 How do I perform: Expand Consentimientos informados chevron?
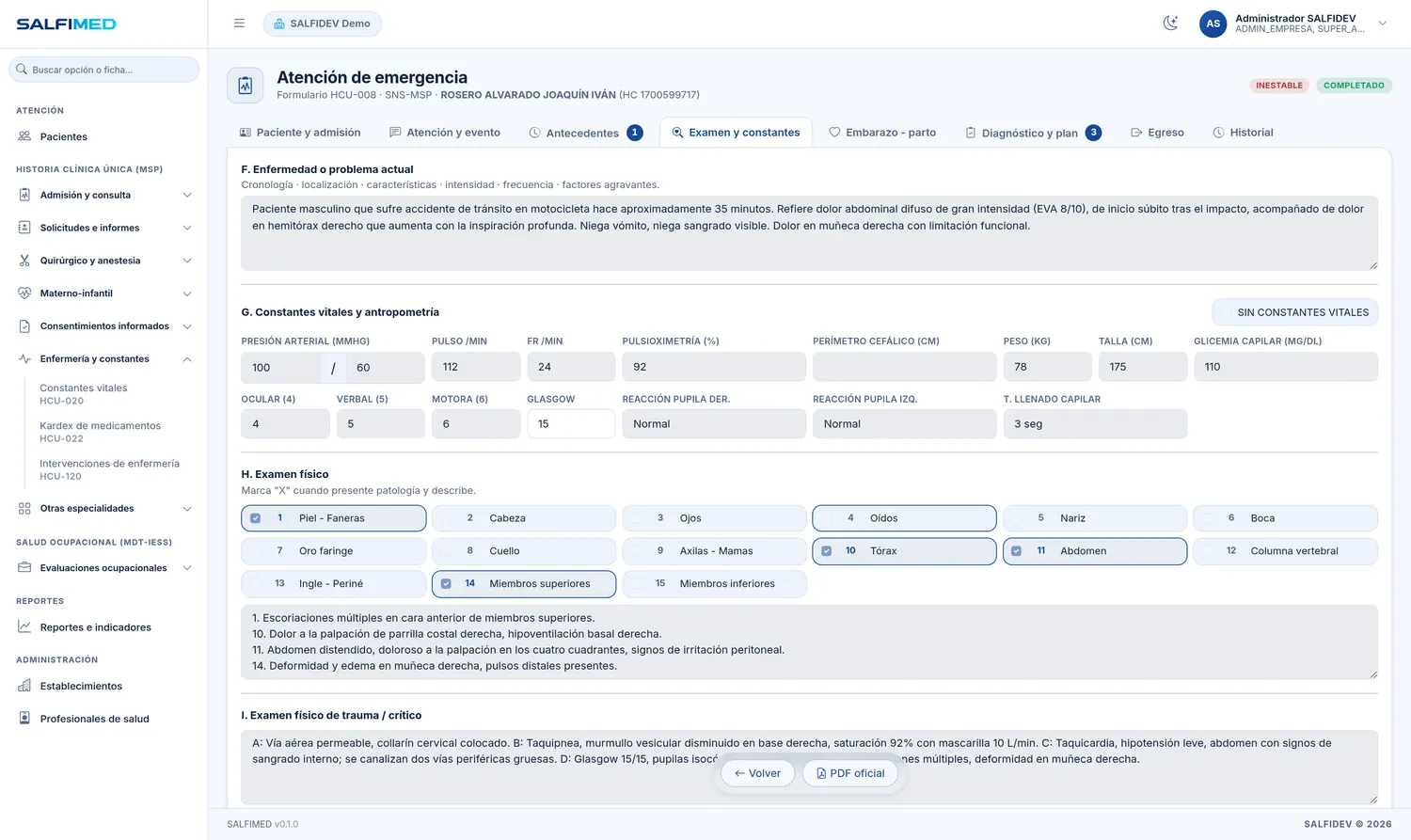click(x=187, y=326)
